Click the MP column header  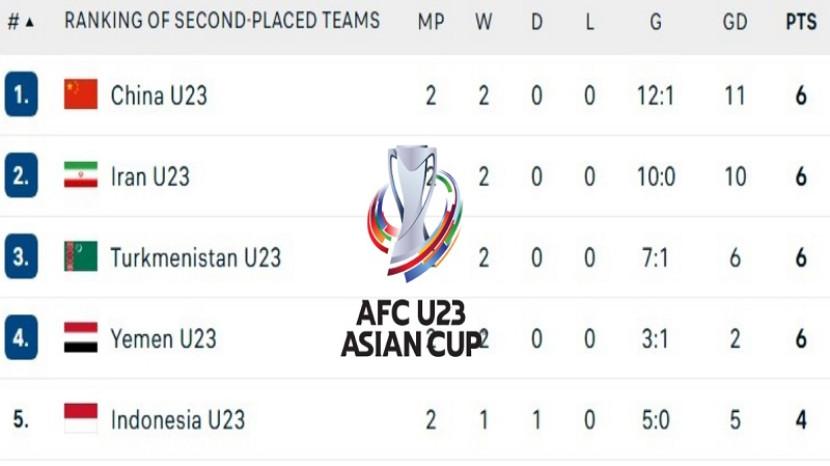431,22
